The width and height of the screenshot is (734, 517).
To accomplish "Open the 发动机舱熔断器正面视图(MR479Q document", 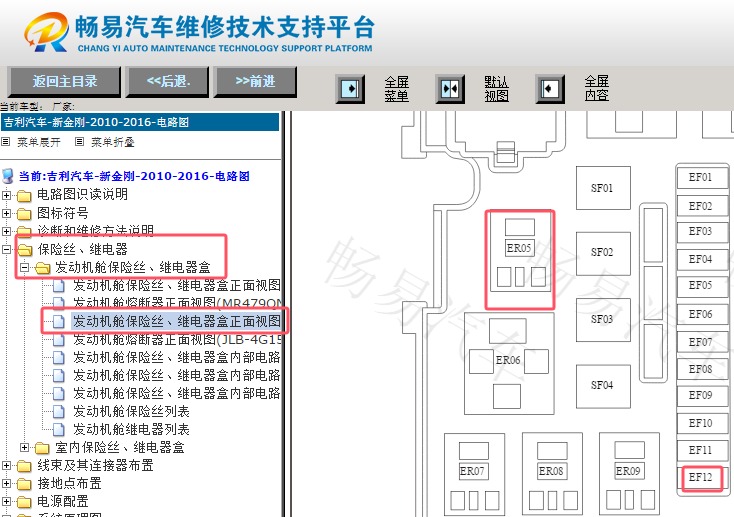I will [177, 303].
